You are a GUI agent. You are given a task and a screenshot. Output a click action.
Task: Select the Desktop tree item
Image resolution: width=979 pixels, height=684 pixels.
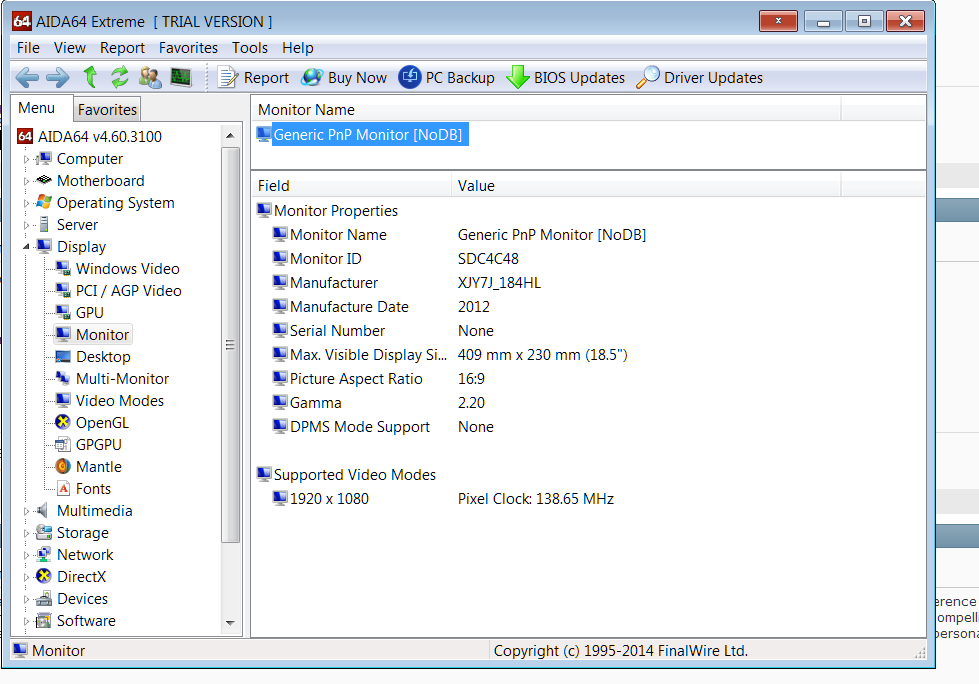click(103, 357)
